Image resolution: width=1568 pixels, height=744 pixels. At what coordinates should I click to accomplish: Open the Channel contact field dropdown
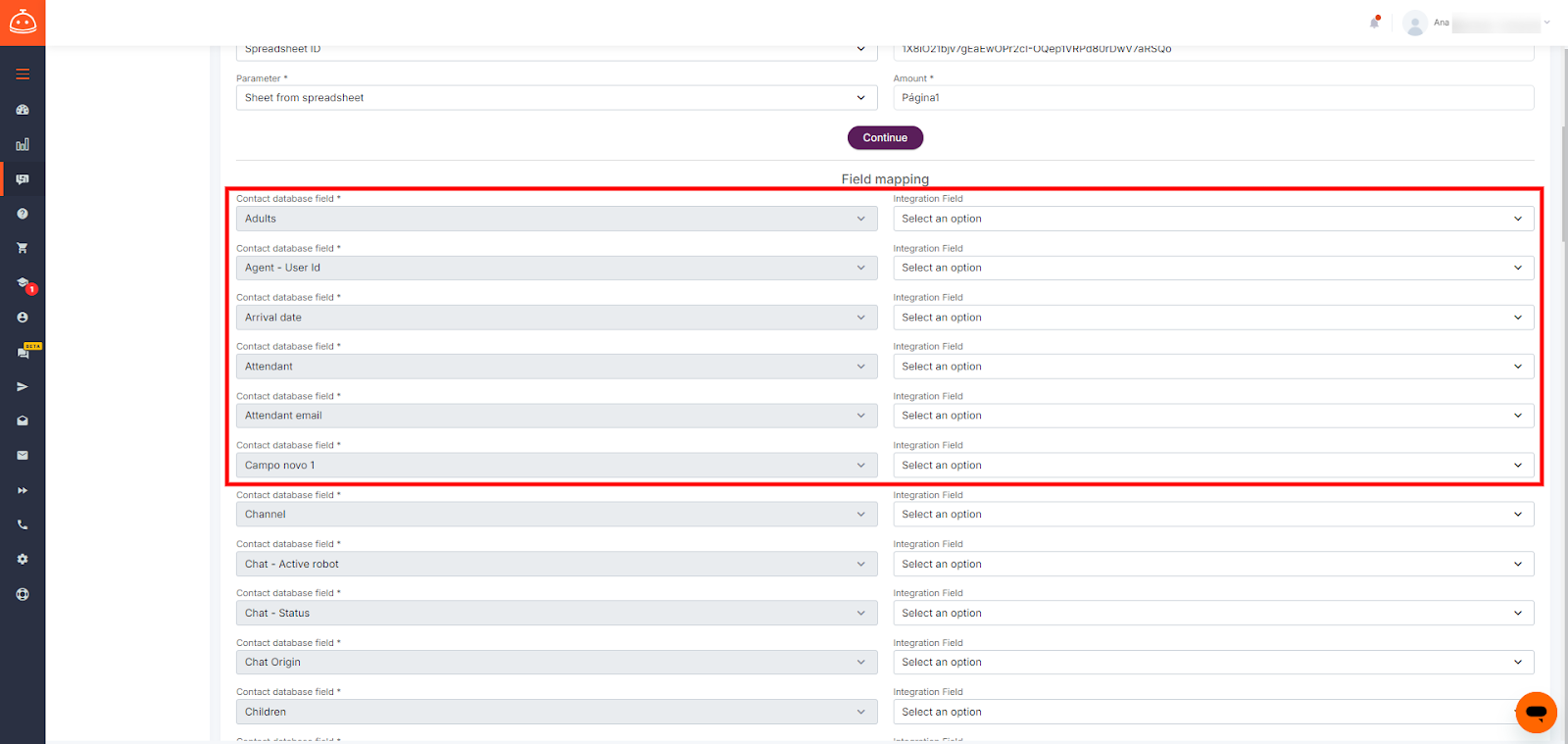[x=557, y=515]
